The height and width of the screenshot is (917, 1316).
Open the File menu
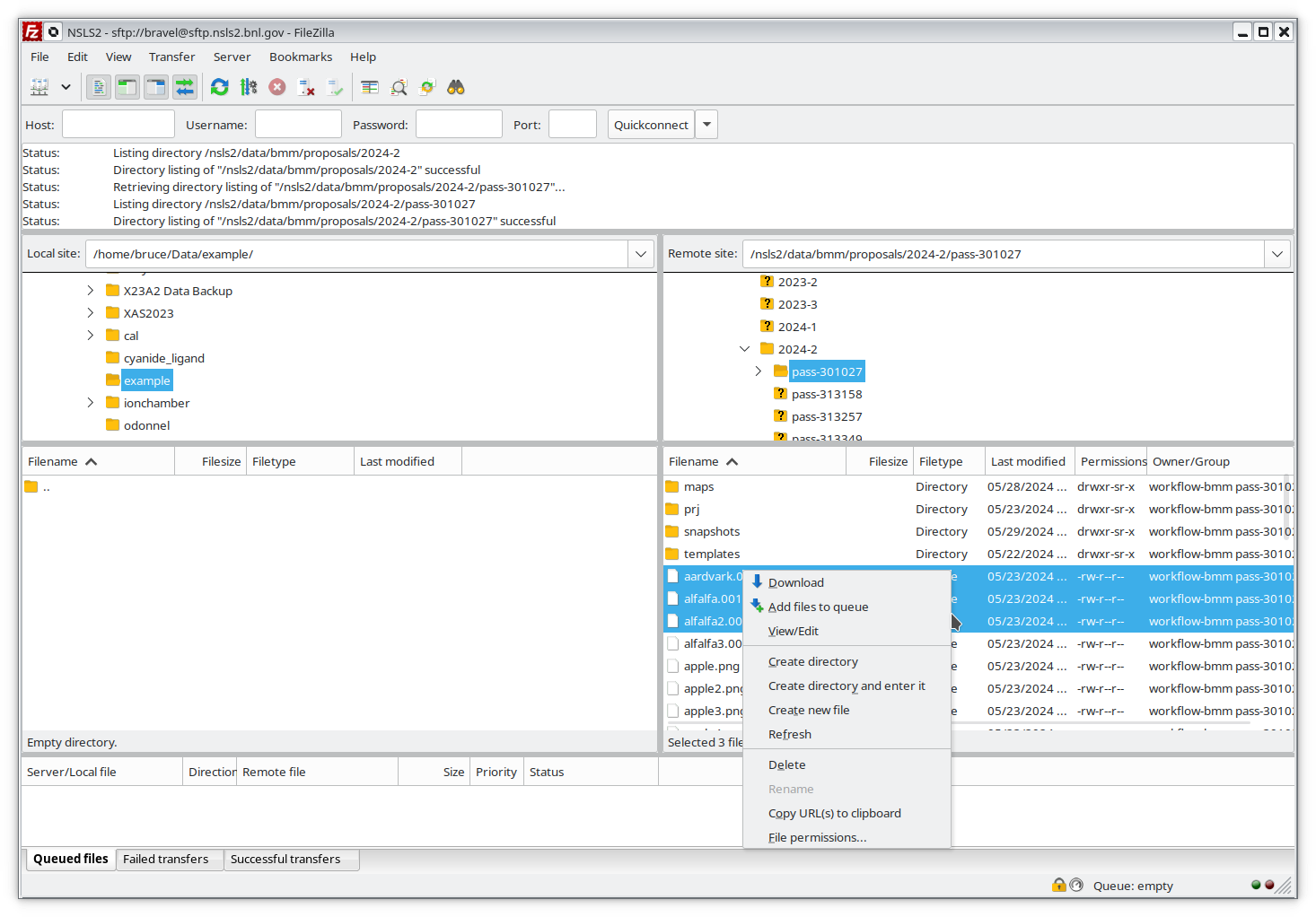39,57
